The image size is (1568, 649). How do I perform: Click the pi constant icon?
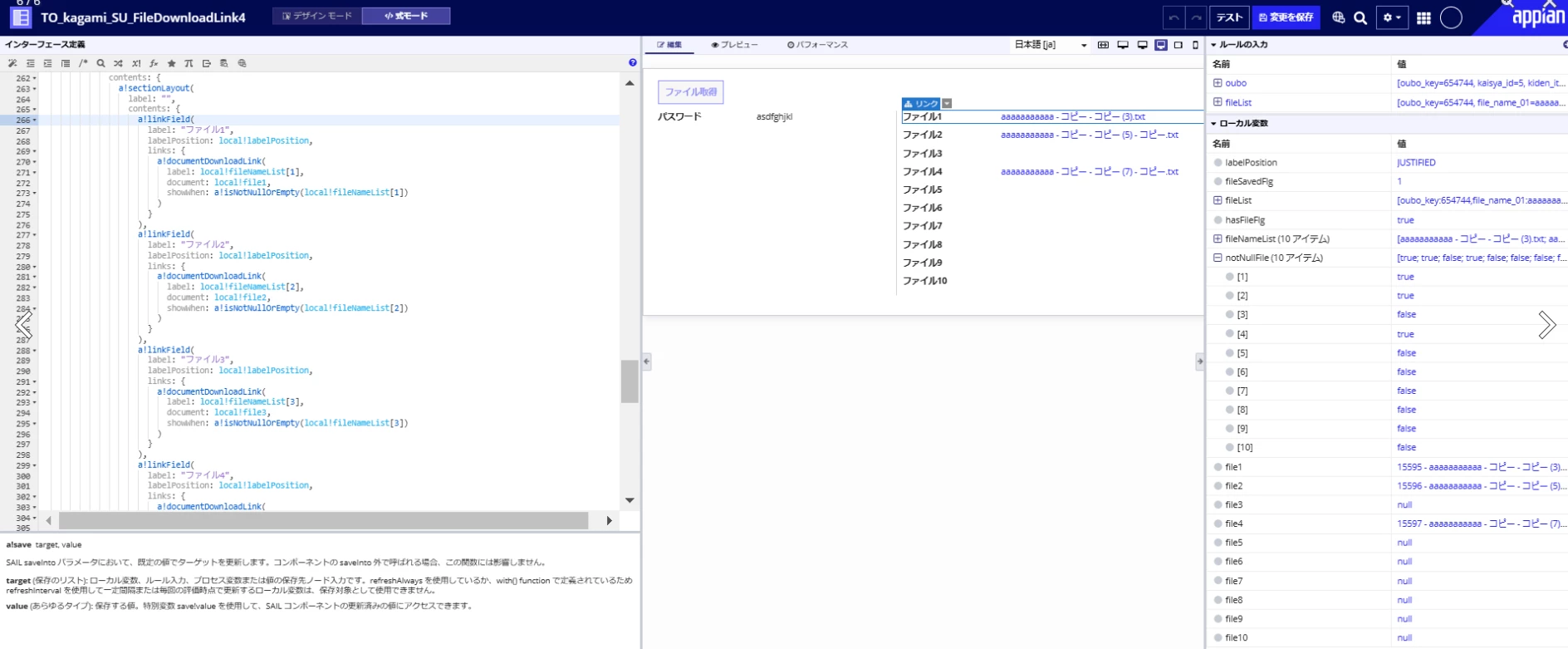[189, 63]
